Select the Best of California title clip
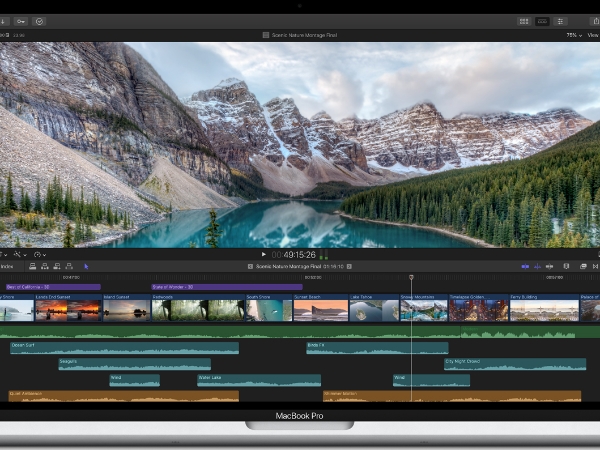 tap(53, 287)
